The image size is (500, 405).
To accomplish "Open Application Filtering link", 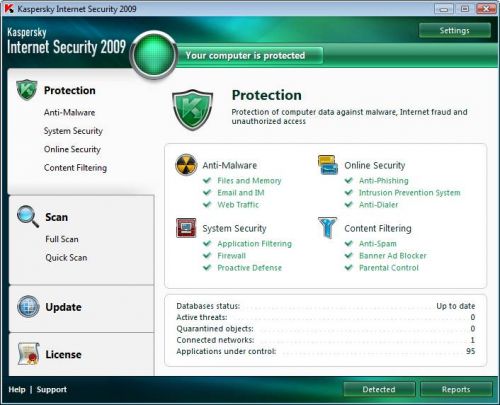I will click(x=254, y=244).
